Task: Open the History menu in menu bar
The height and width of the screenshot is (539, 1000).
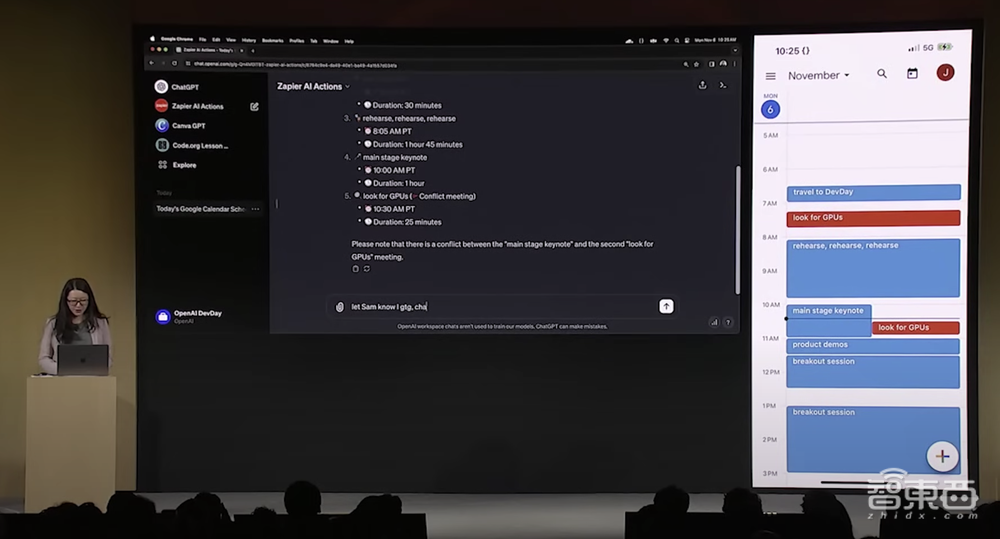Action: [248, 41]
